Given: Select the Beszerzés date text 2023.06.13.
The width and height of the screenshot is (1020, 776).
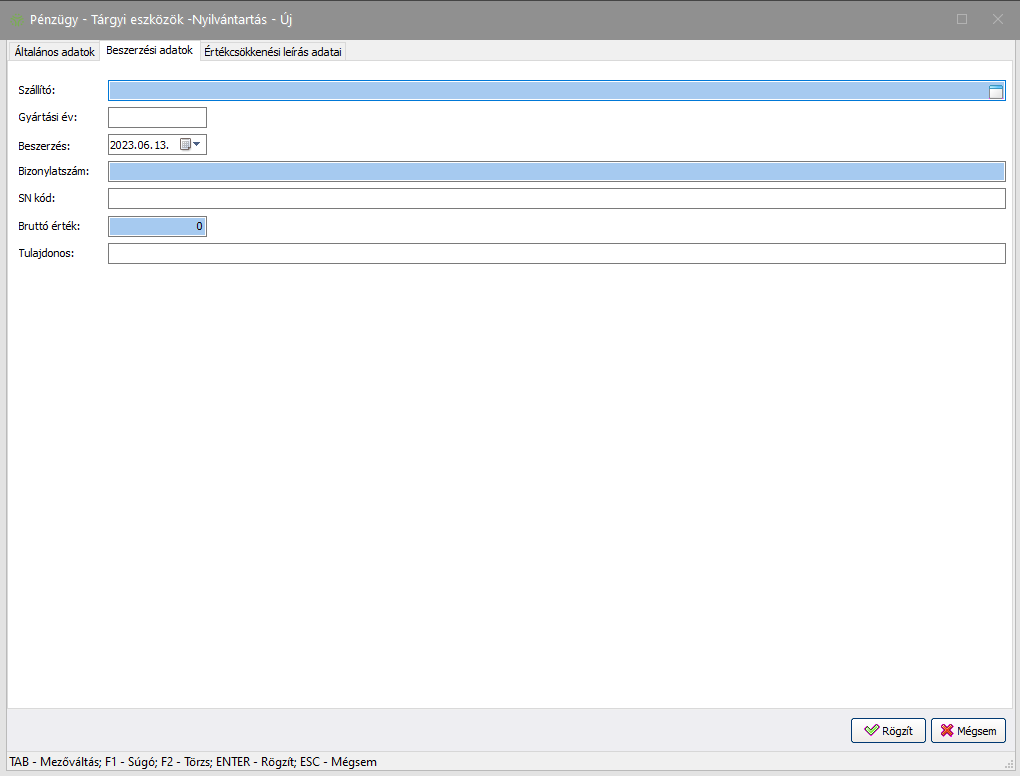Looking at the screenshot, I should pos(140,145).
